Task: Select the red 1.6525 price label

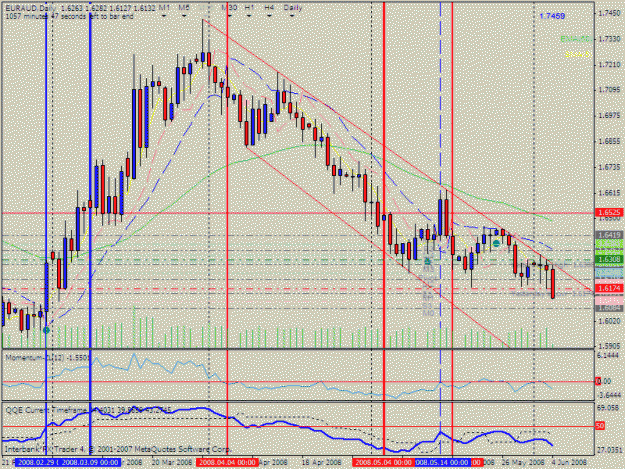Action: coord(609,213)
